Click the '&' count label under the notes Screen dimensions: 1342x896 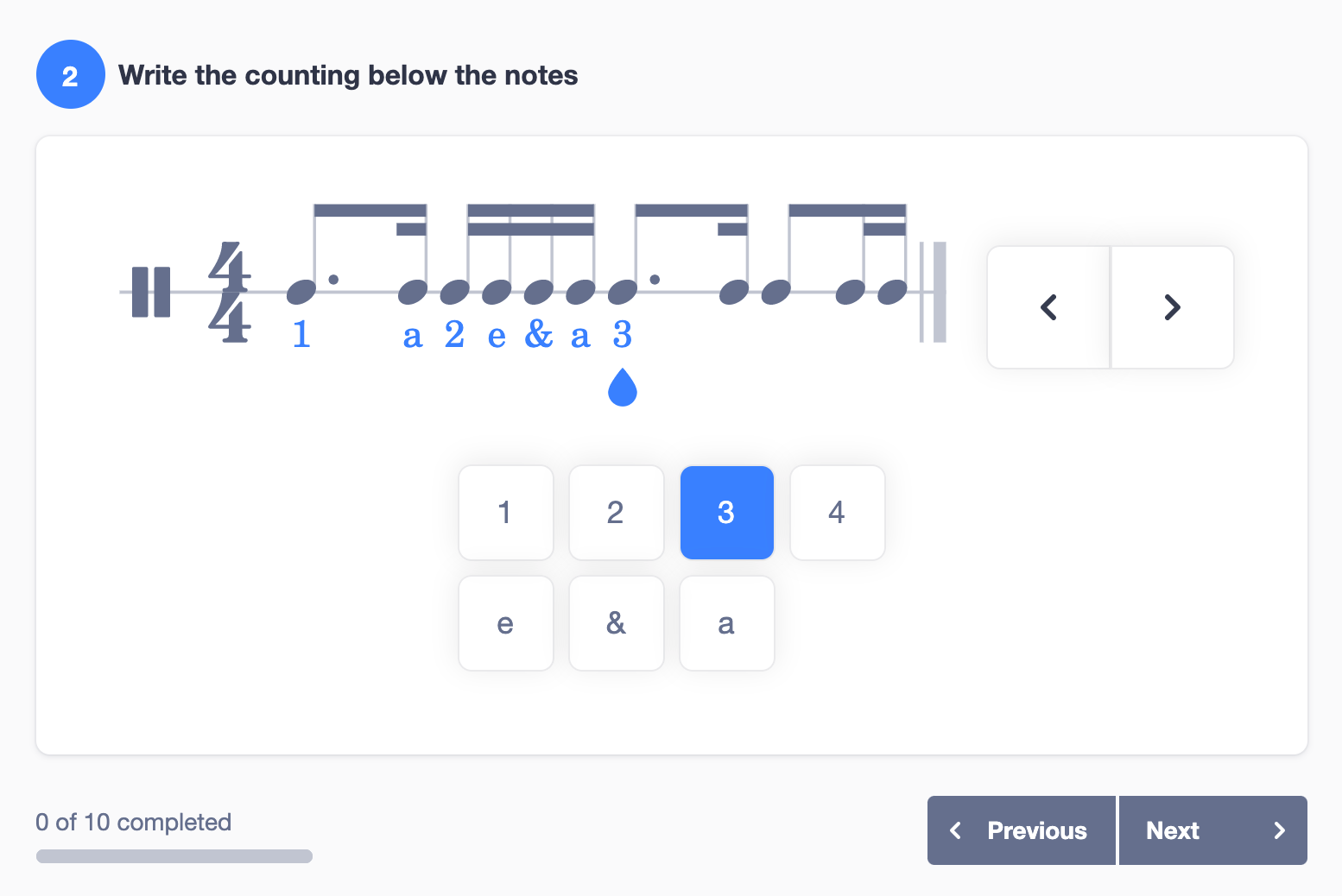pyautogui.click(x=539, y=334)
